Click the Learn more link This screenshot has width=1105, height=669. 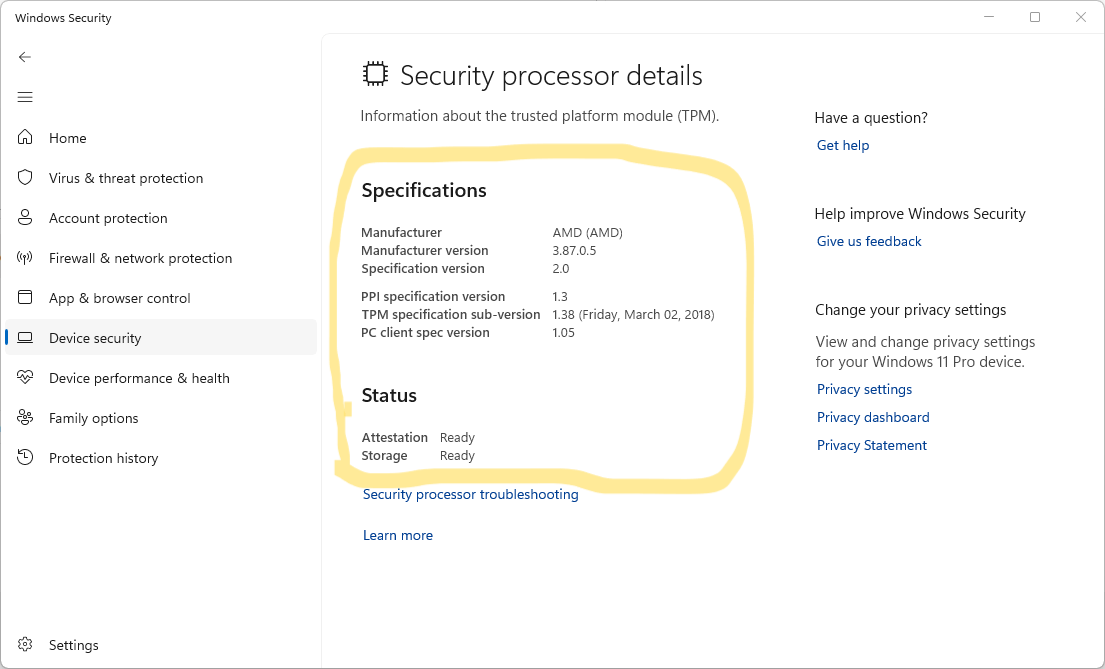coord(398,535)
